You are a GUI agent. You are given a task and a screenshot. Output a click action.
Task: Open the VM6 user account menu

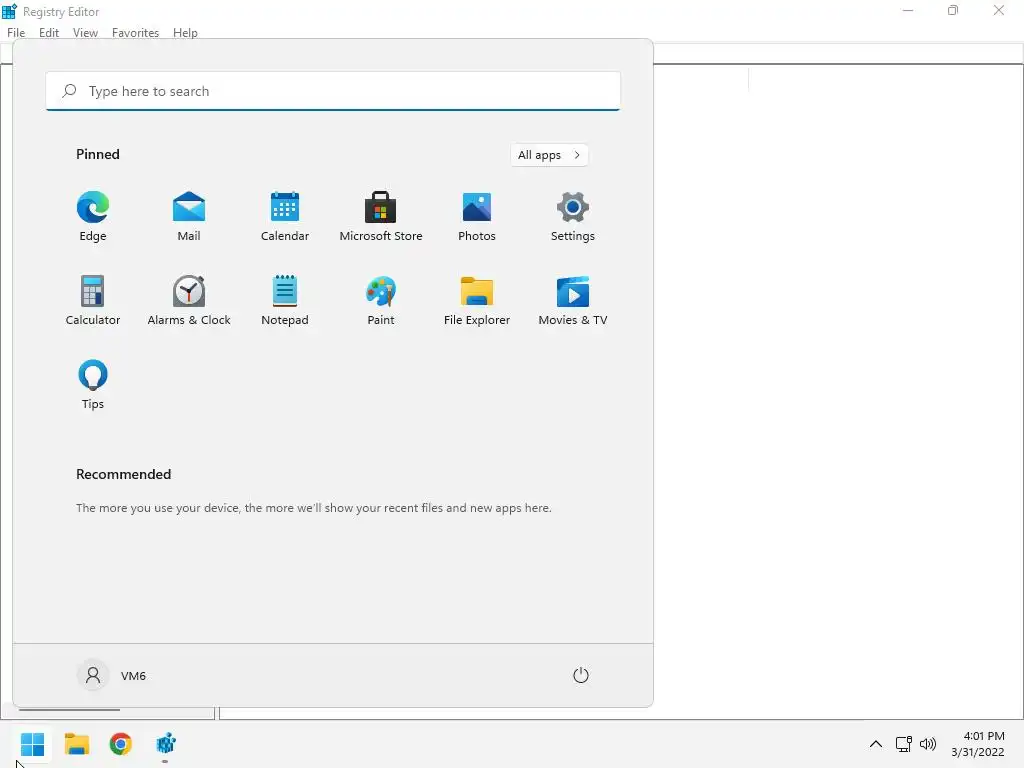(x=112, y=675)
